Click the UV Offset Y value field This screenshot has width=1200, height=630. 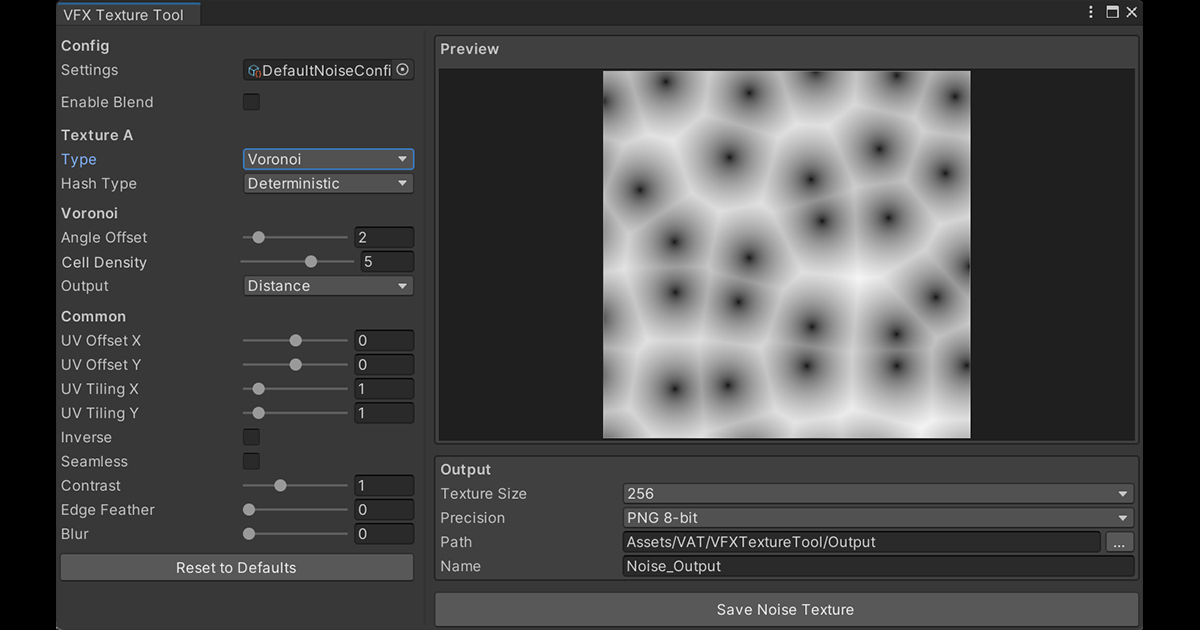point(384,365)
